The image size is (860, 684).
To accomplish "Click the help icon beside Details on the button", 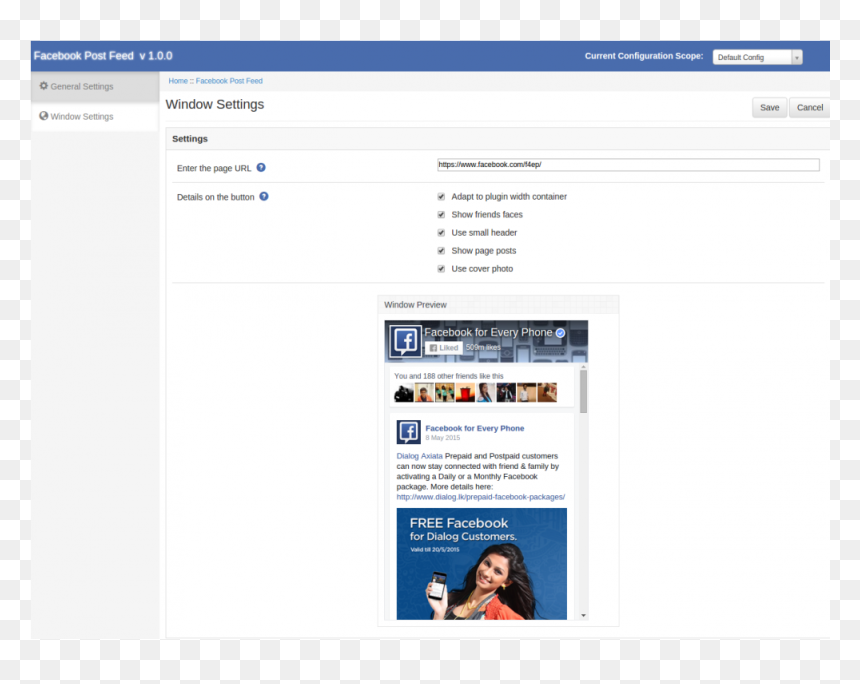I will coord(264,196).
